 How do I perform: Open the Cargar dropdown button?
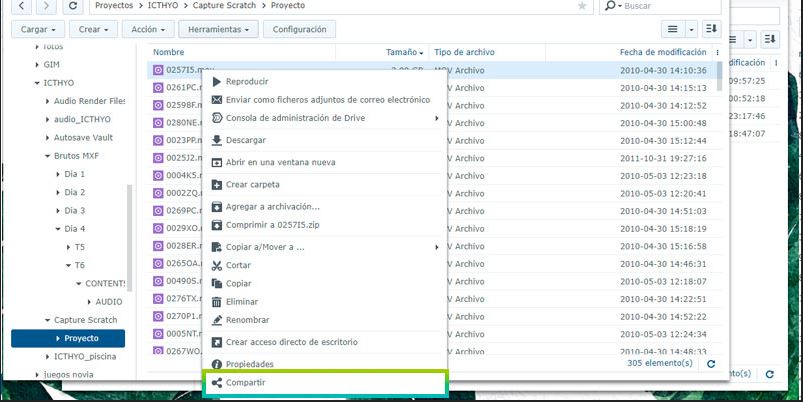[x=38, y=29]
